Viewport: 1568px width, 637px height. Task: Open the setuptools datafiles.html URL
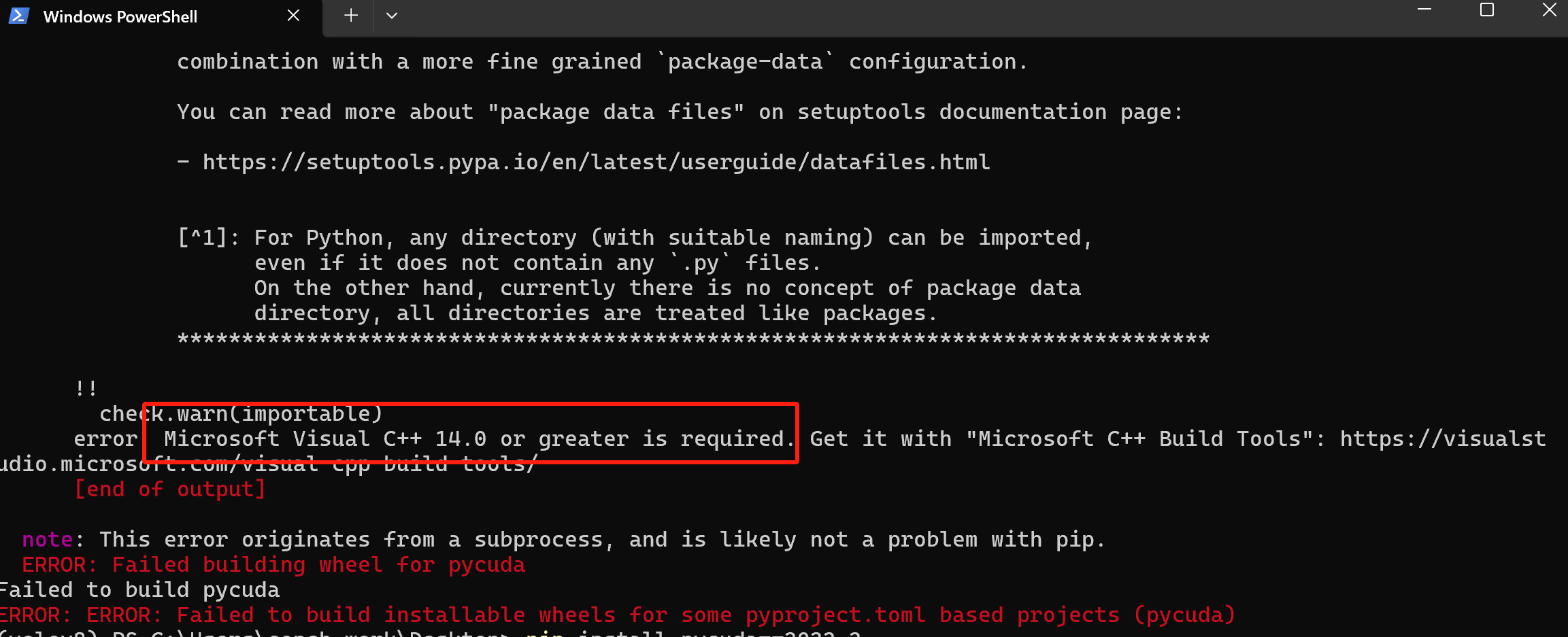coord(596,162)
